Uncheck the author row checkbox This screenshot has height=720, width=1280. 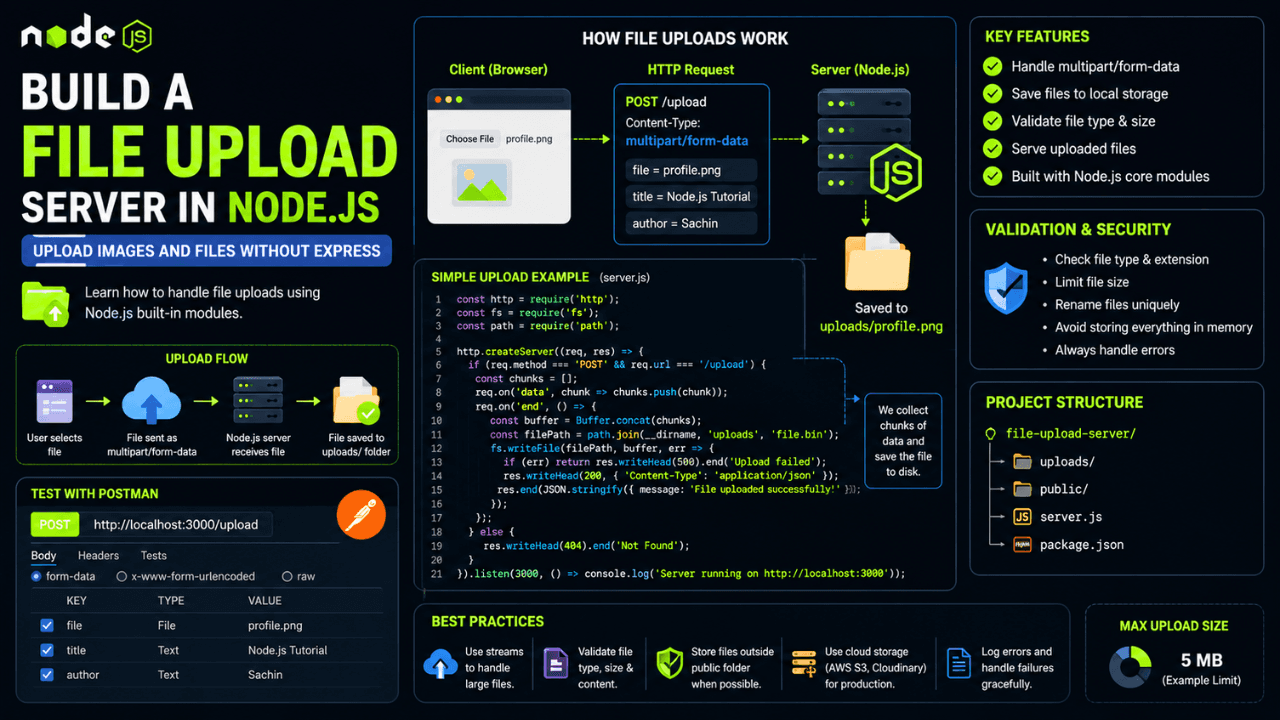(46, 675)
